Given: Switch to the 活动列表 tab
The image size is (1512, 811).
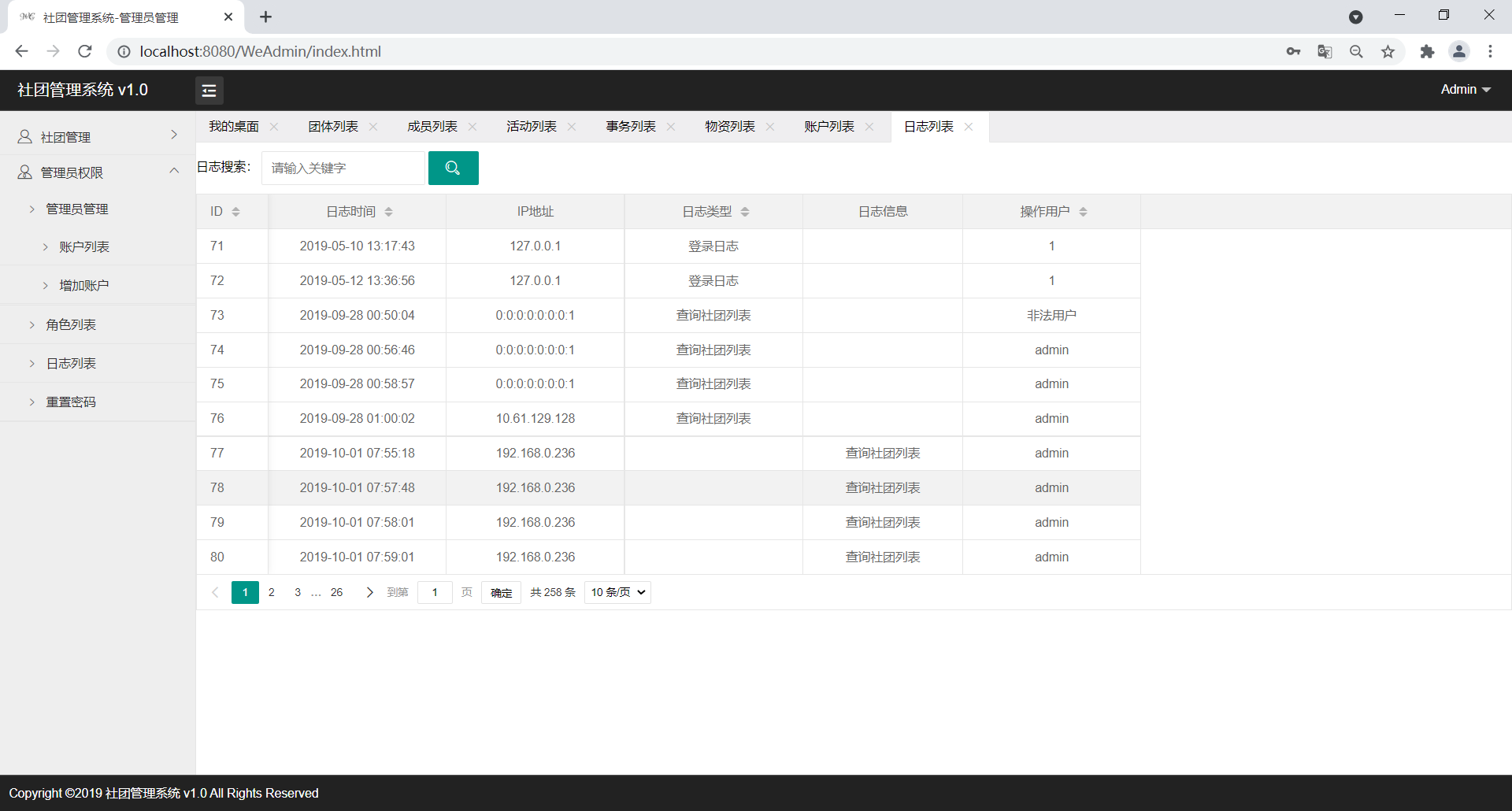Looking at the screenshot, I should coord(532,127).
